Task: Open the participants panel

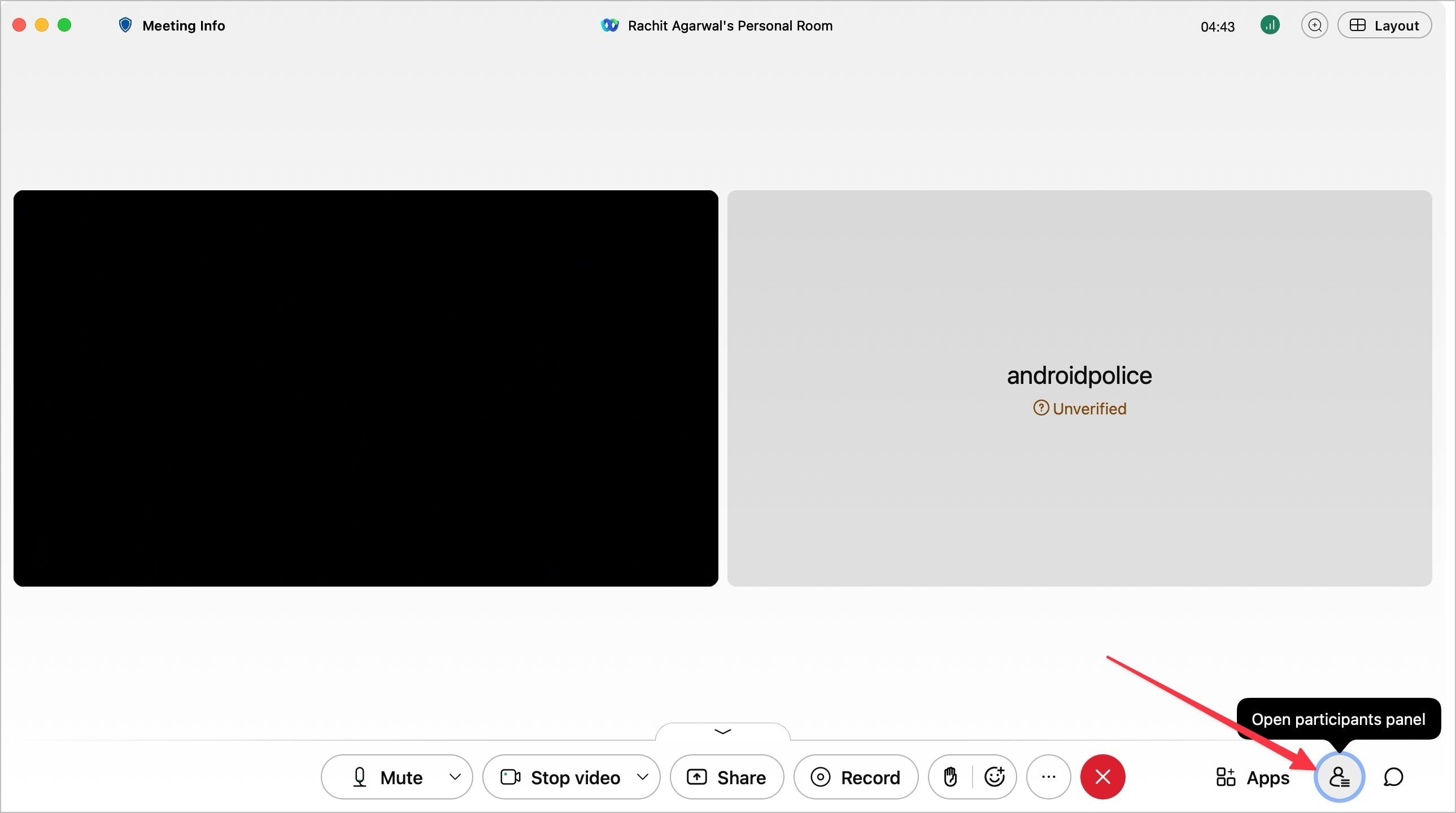Action: (1339, 777)
